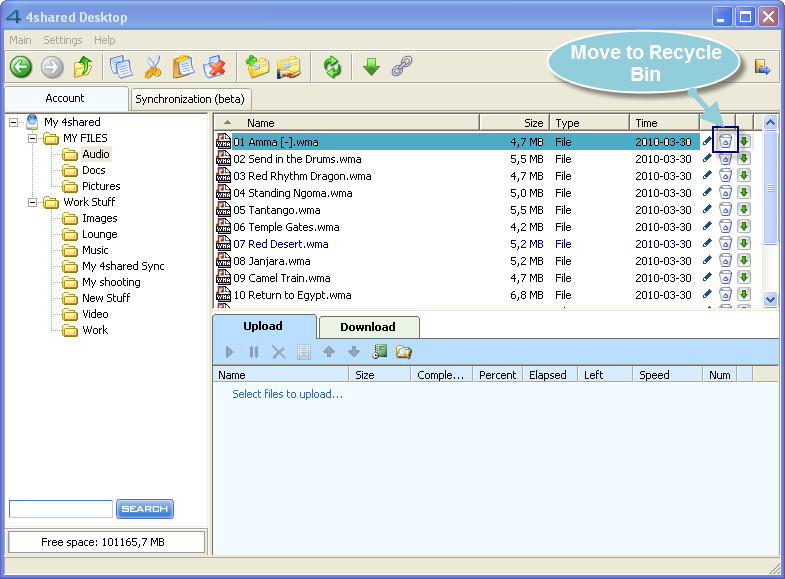Open the Main menu
The height and width of the screenshot is (579, 785).
point(21,40)
